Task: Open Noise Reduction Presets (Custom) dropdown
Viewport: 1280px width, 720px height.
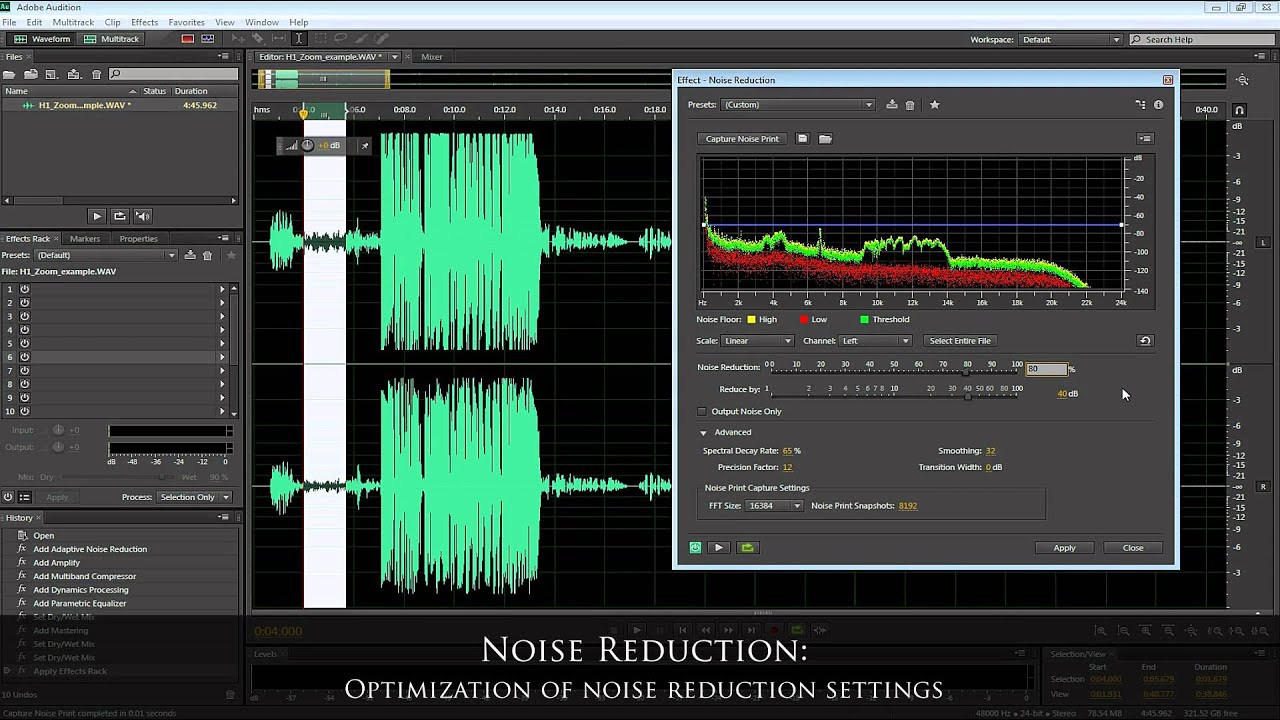Action: pos(798,104)
